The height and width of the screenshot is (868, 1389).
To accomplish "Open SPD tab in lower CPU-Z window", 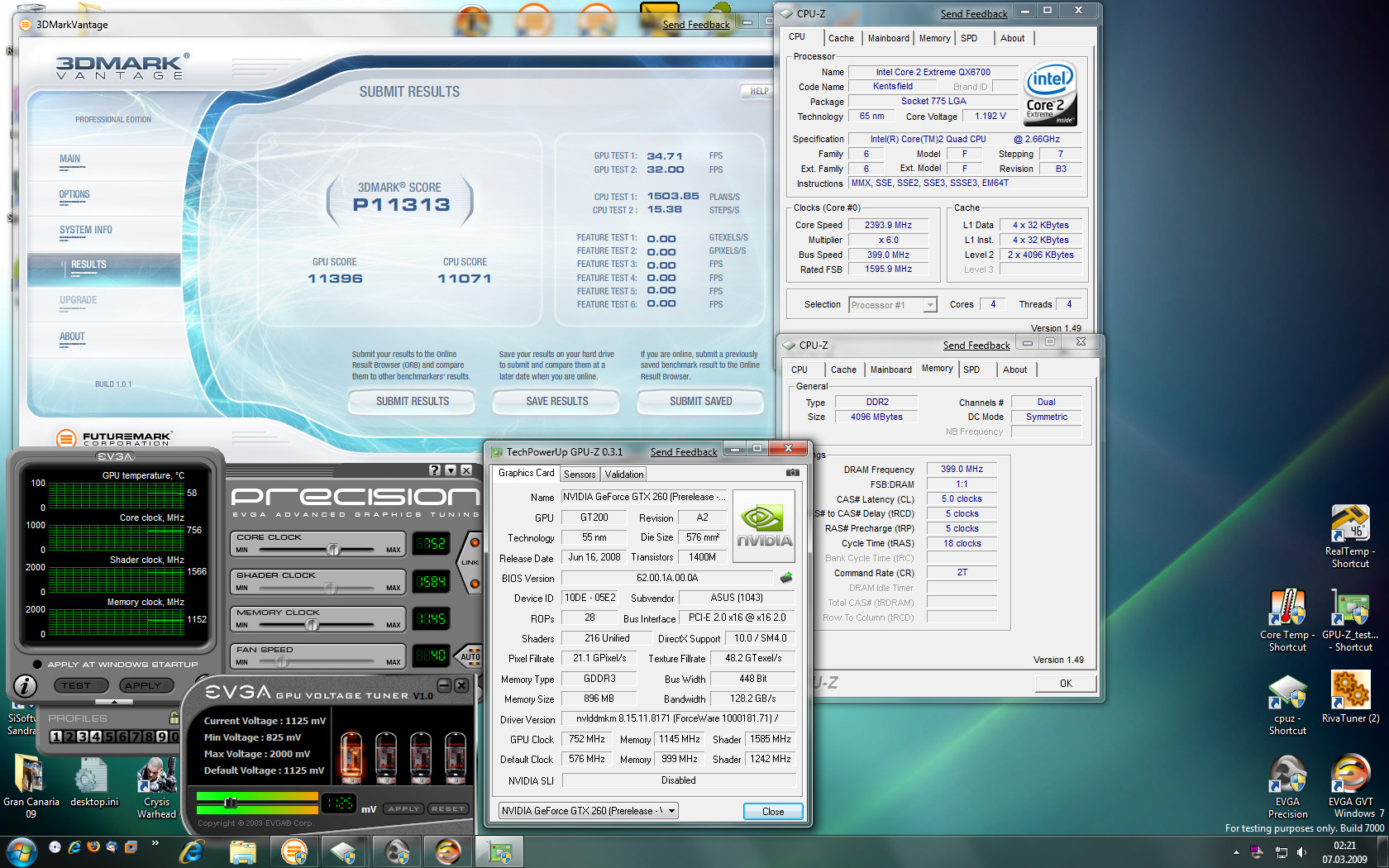I will pos(971,370).
